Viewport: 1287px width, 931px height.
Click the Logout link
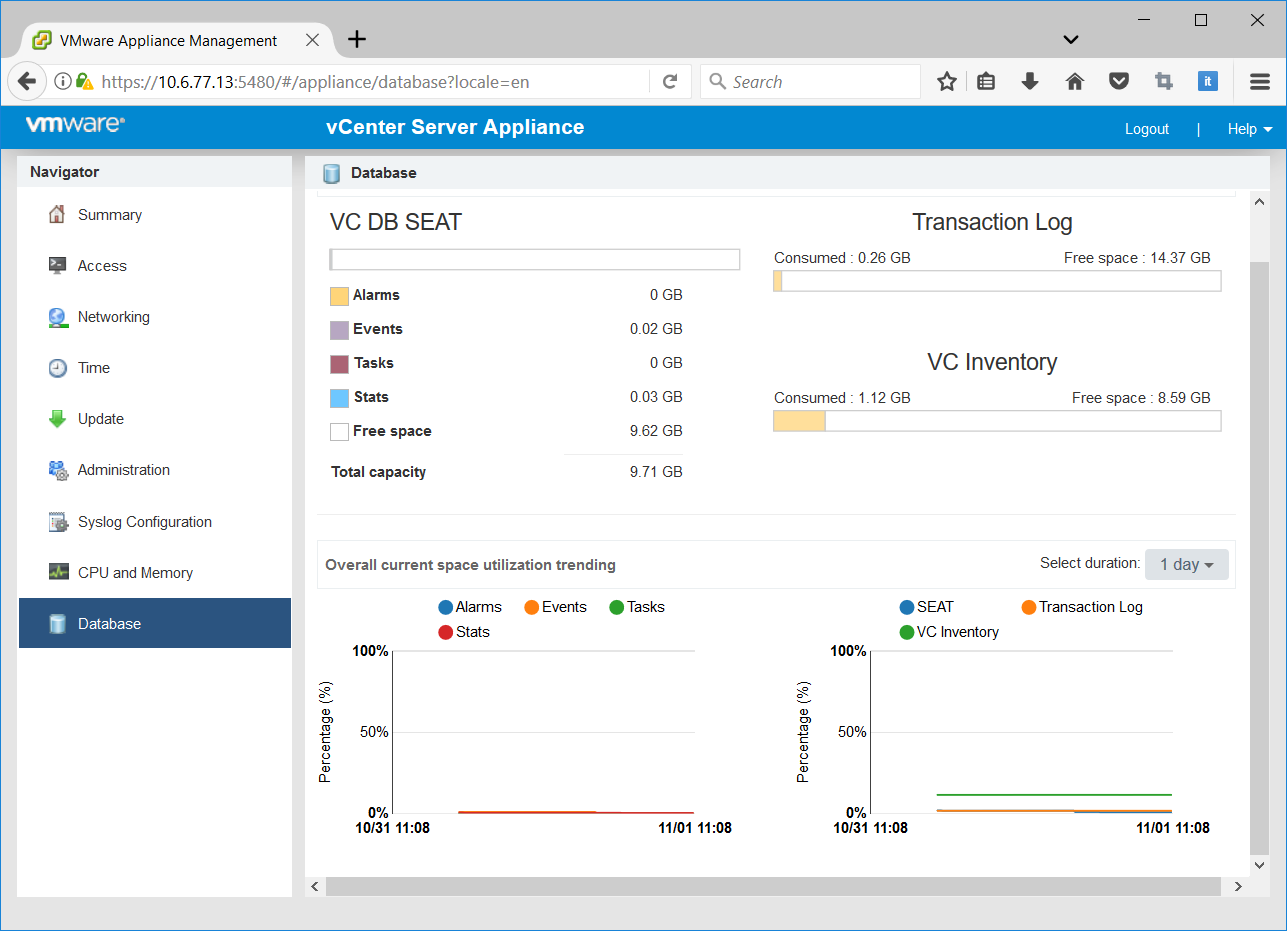(1147, 129)
